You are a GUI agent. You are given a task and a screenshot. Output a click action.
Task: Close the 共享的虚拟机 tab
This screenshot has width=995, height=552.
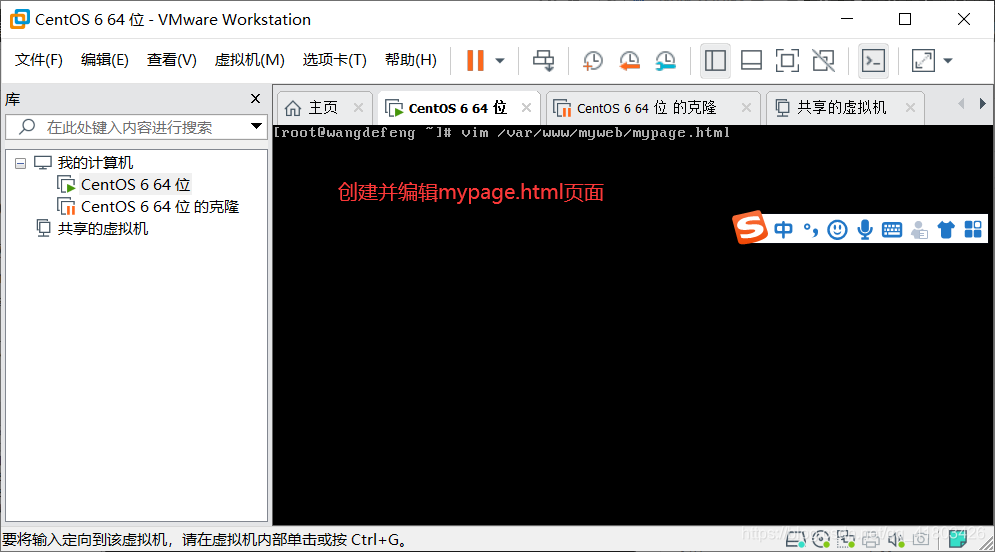(911, 107)
